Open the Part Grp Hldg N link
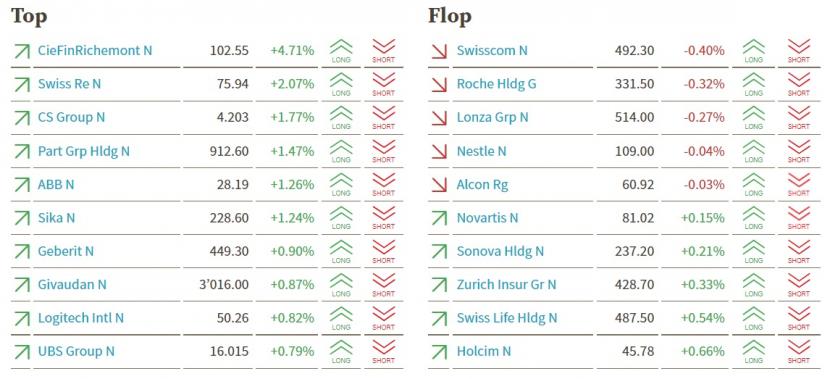Image resolution: width=830 pixels, height=379 pixels. (x=84, y=151)
